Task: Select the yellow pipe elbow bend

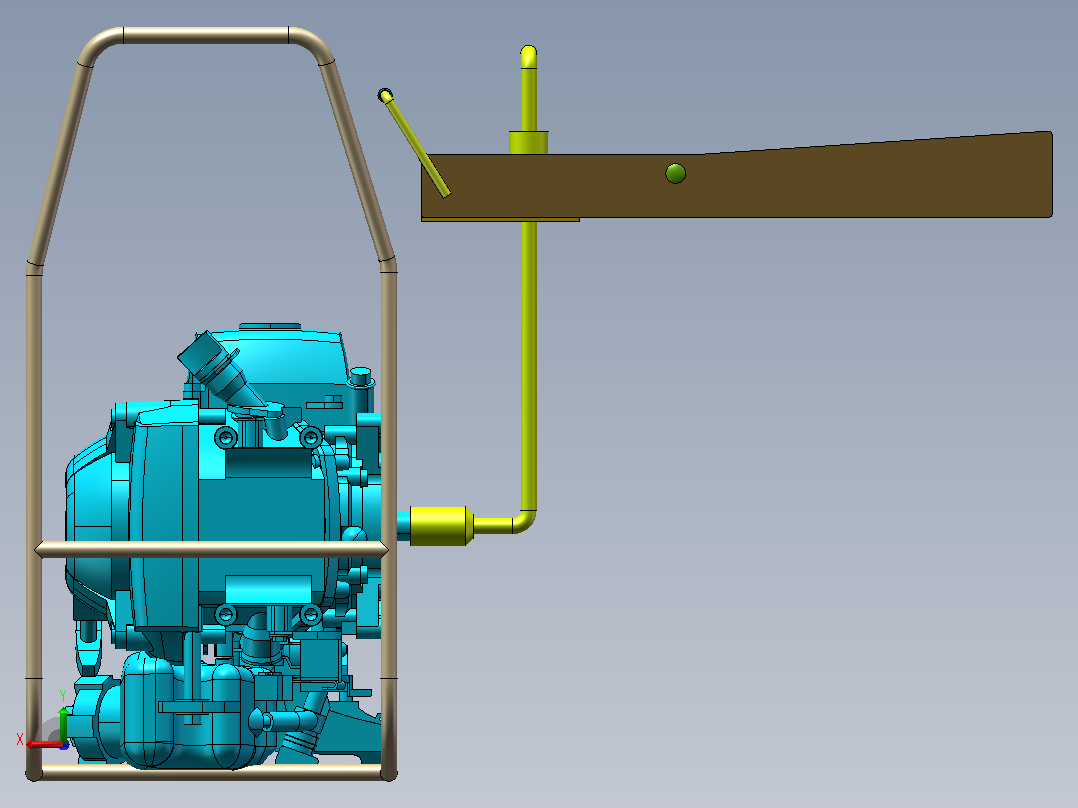Action: point(524,522)
